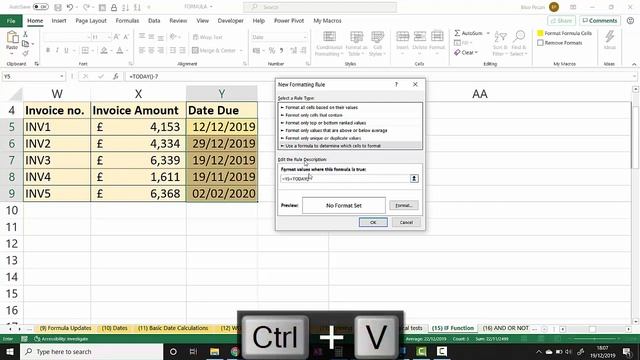Apply Bold formatting with the B icon
Viewport: 640px width, 360px height.
pos(48,50)
